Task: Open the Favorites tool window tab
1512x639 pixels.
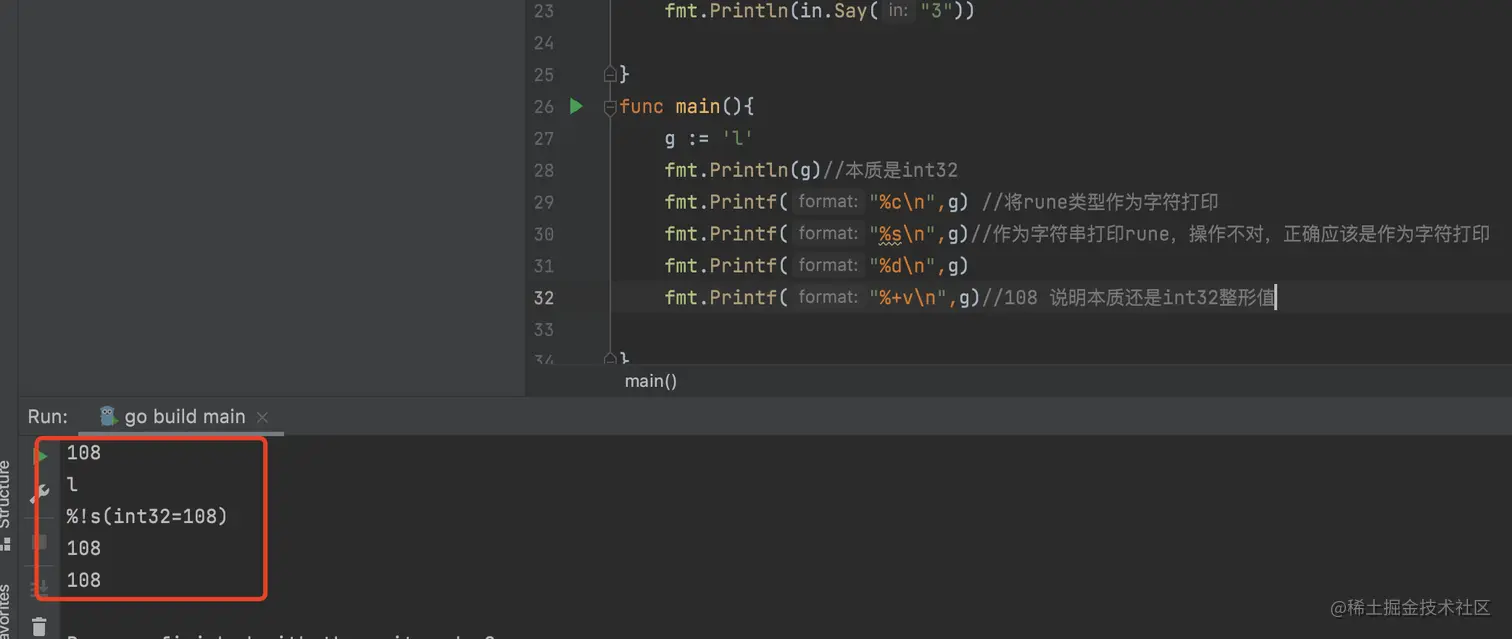Action: coord(6,610)
